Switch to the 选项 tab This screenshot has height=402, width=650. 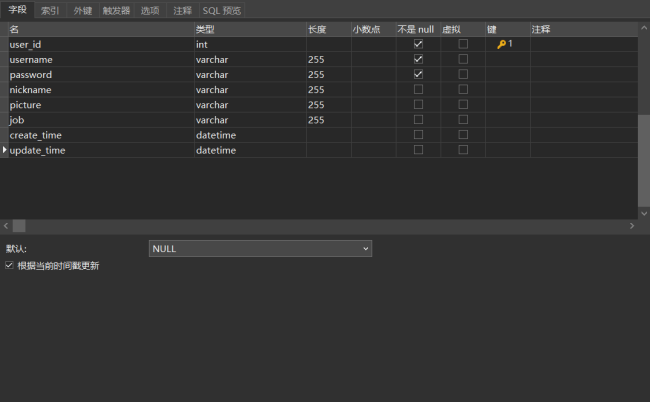150,10
